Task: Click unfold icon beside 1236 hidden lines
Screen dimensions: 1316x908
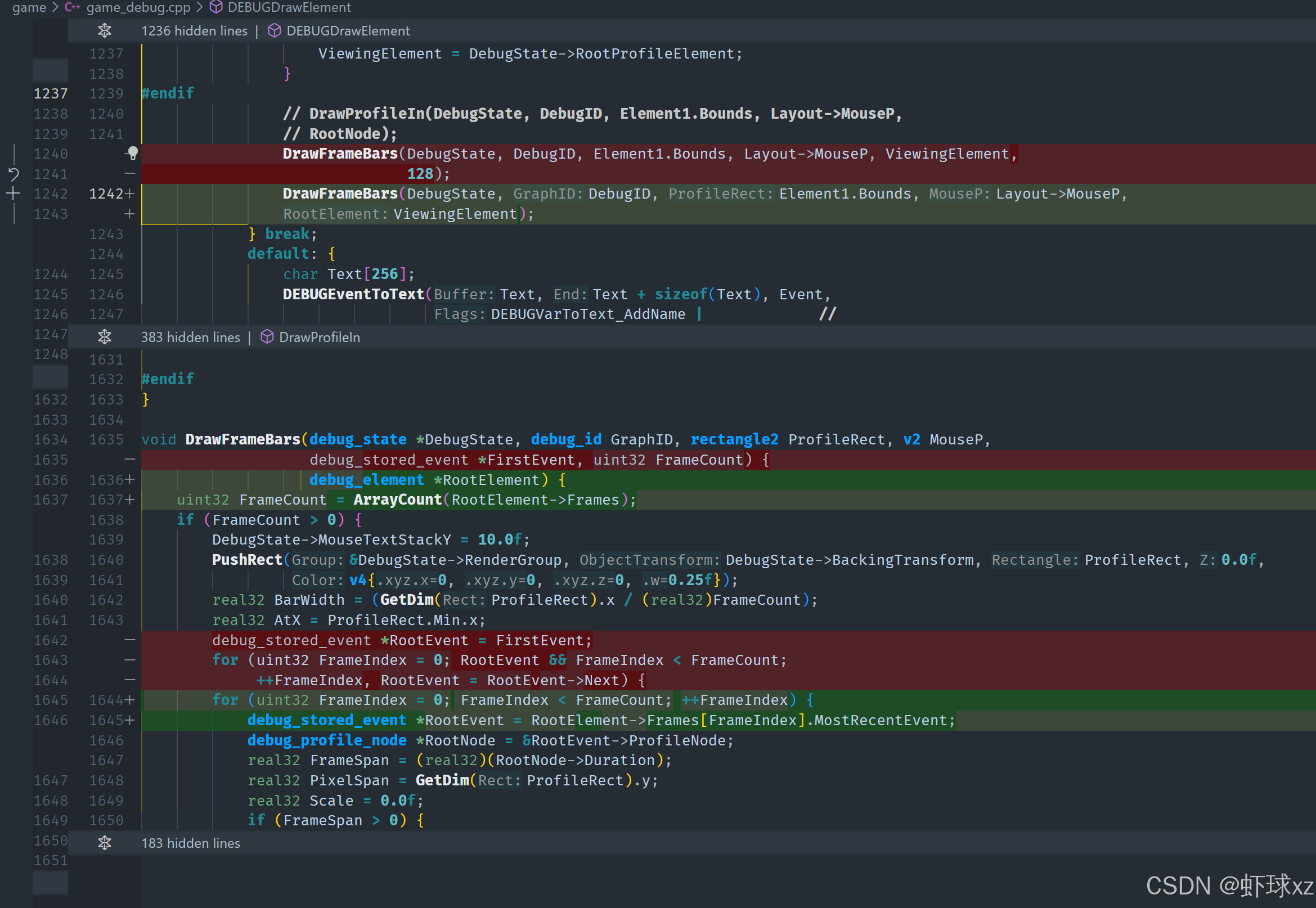Action: (x=105, y=31)
